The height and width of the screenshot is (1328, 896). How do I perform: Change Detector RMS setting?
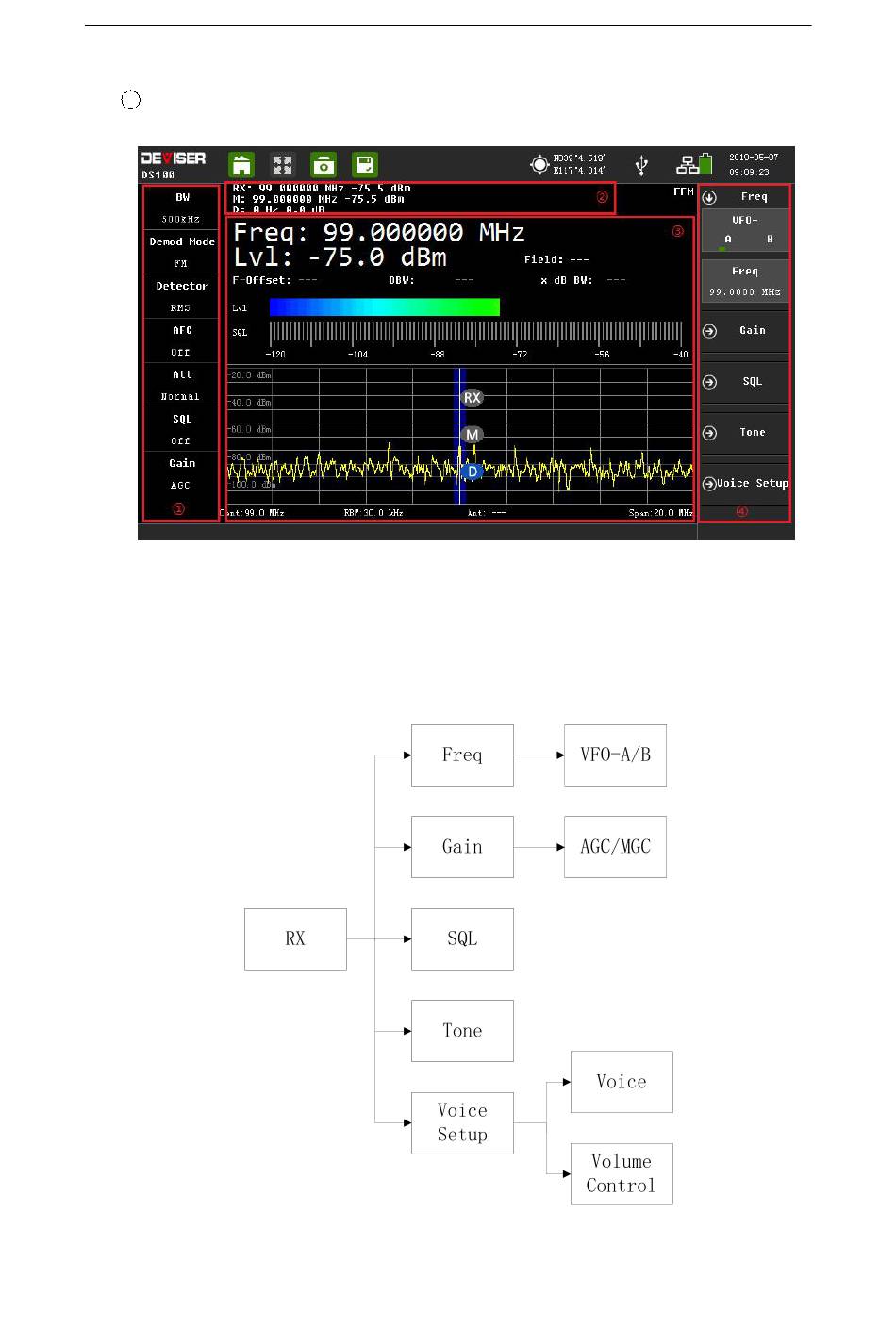181,296
